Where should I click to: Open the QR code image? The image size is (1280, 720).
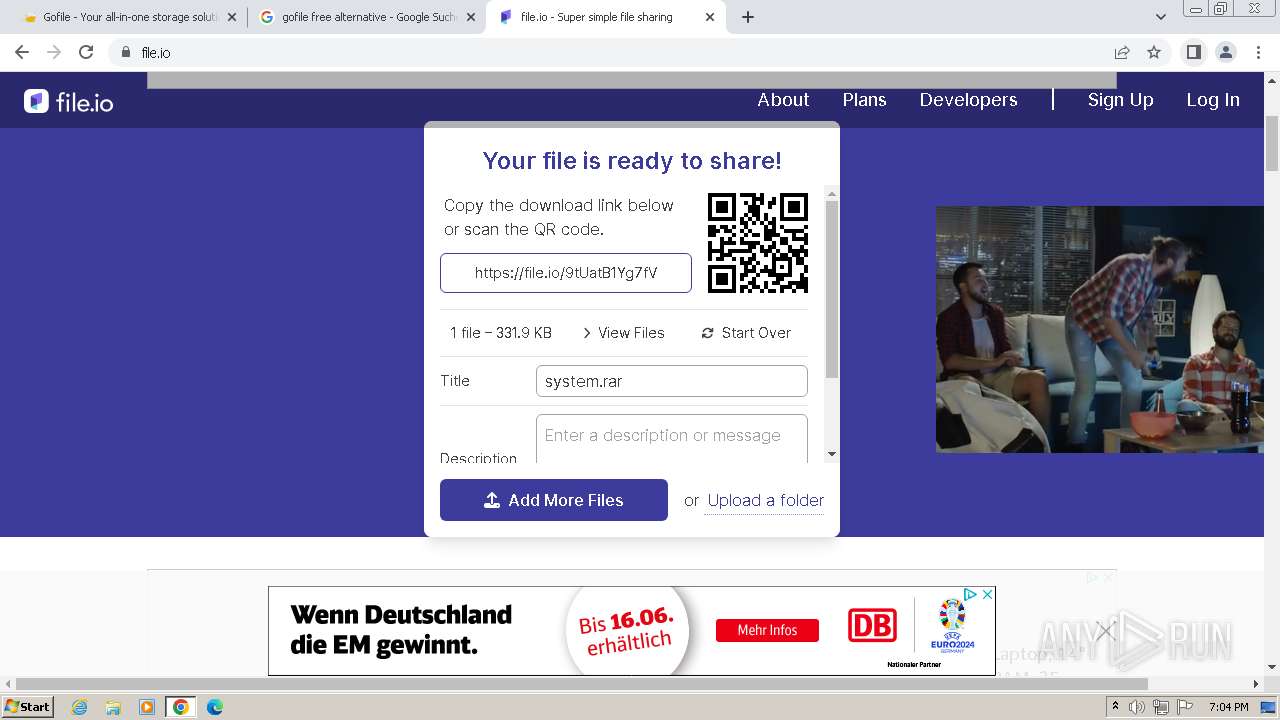[758, 243]
